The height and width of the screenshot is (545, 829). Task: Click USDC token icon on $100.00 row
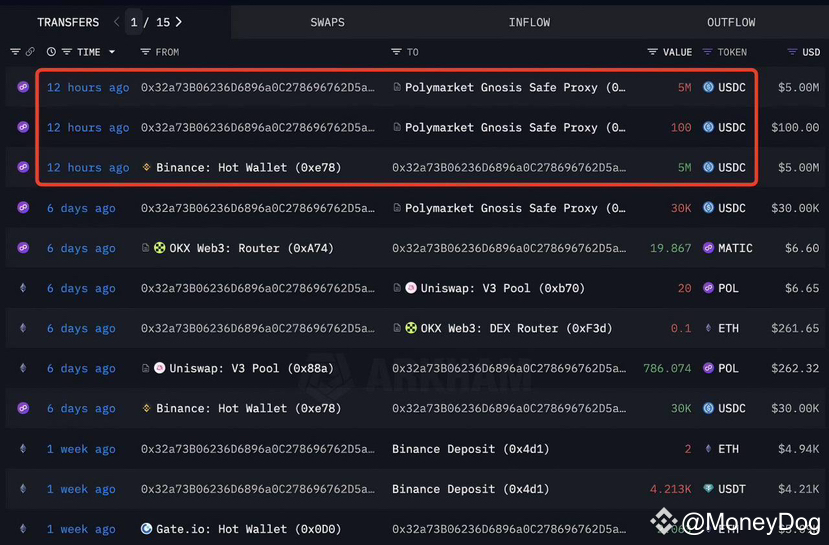click(x=708, y=127)
